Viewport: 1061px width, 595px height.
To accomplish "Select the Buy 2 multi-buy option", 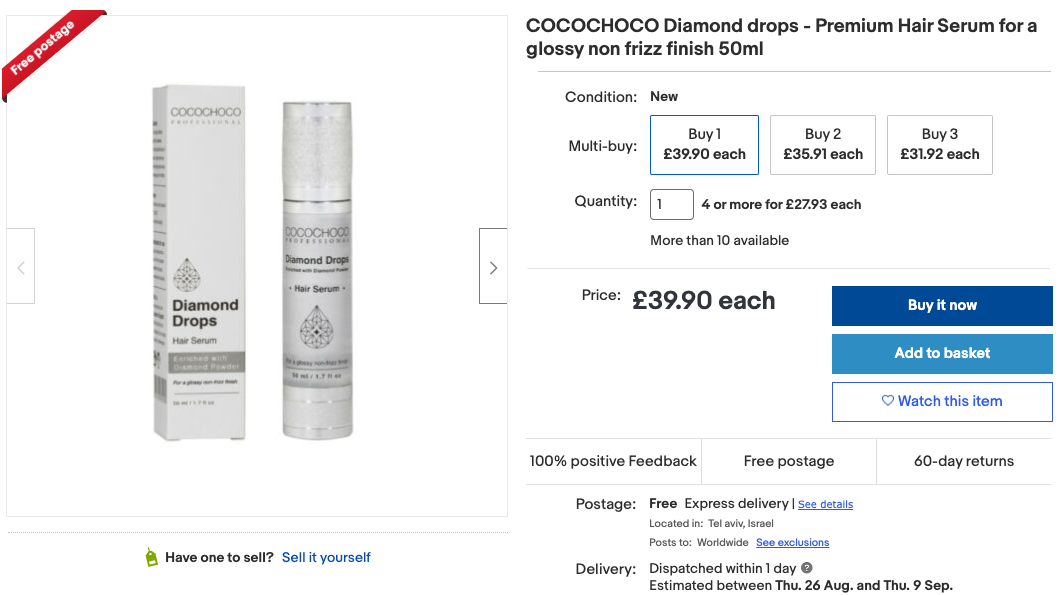I will (822, 144).
